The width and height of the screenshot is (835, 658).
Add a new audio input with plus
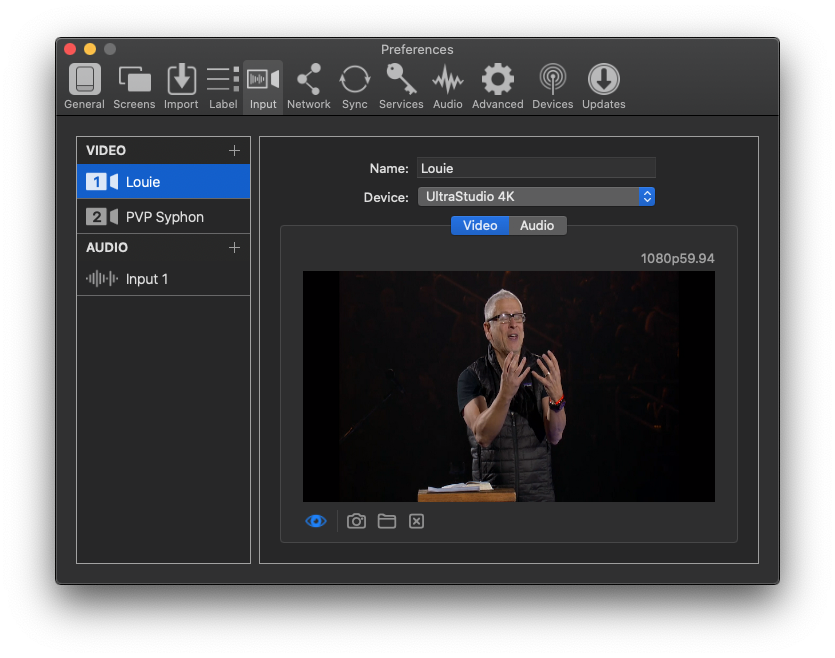click(234, 248)
